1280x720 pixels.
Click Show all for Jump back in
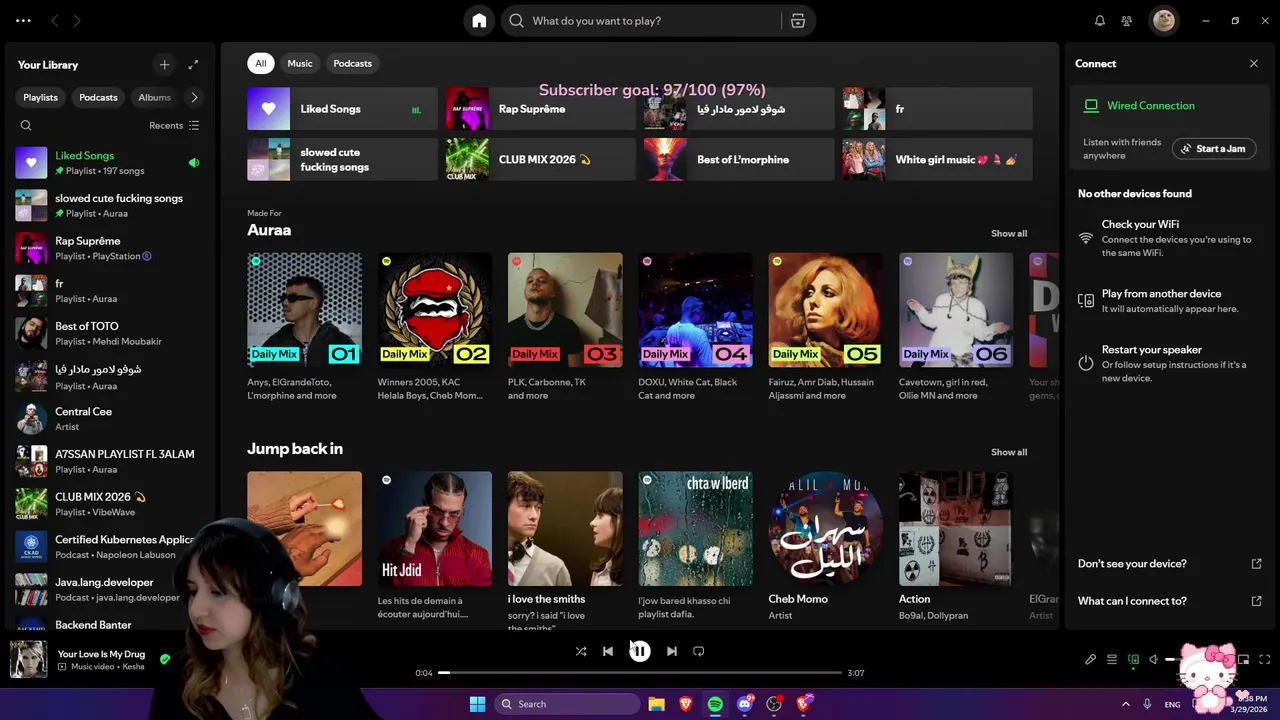point(1009,452)
